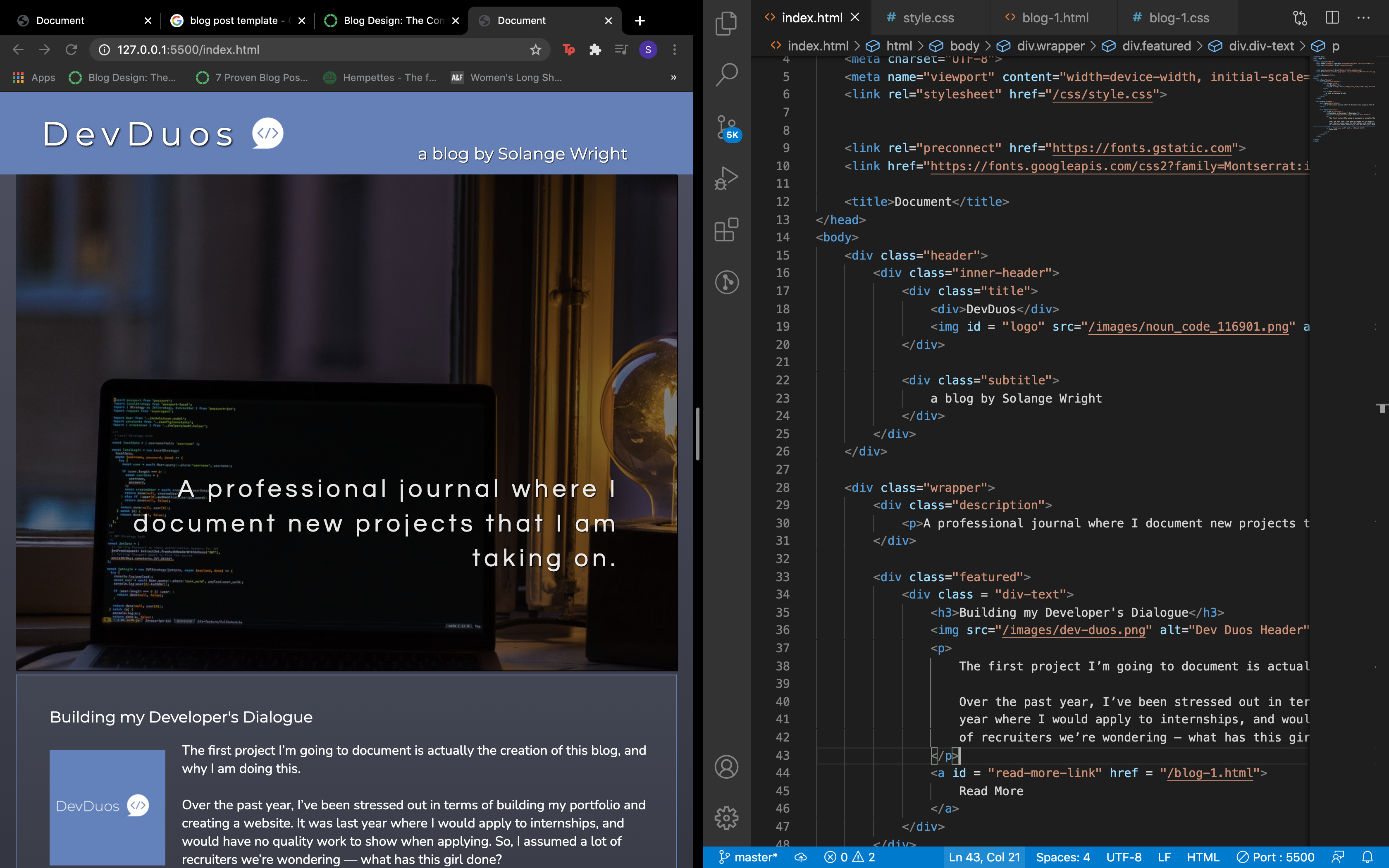Open the Manage gear icon

coord(727,818)
